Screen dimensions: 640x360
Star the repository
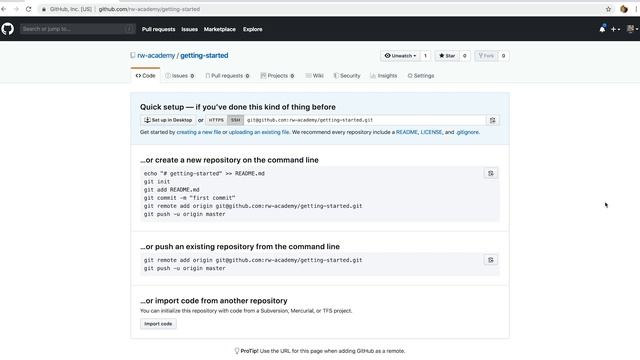[447, 56]
